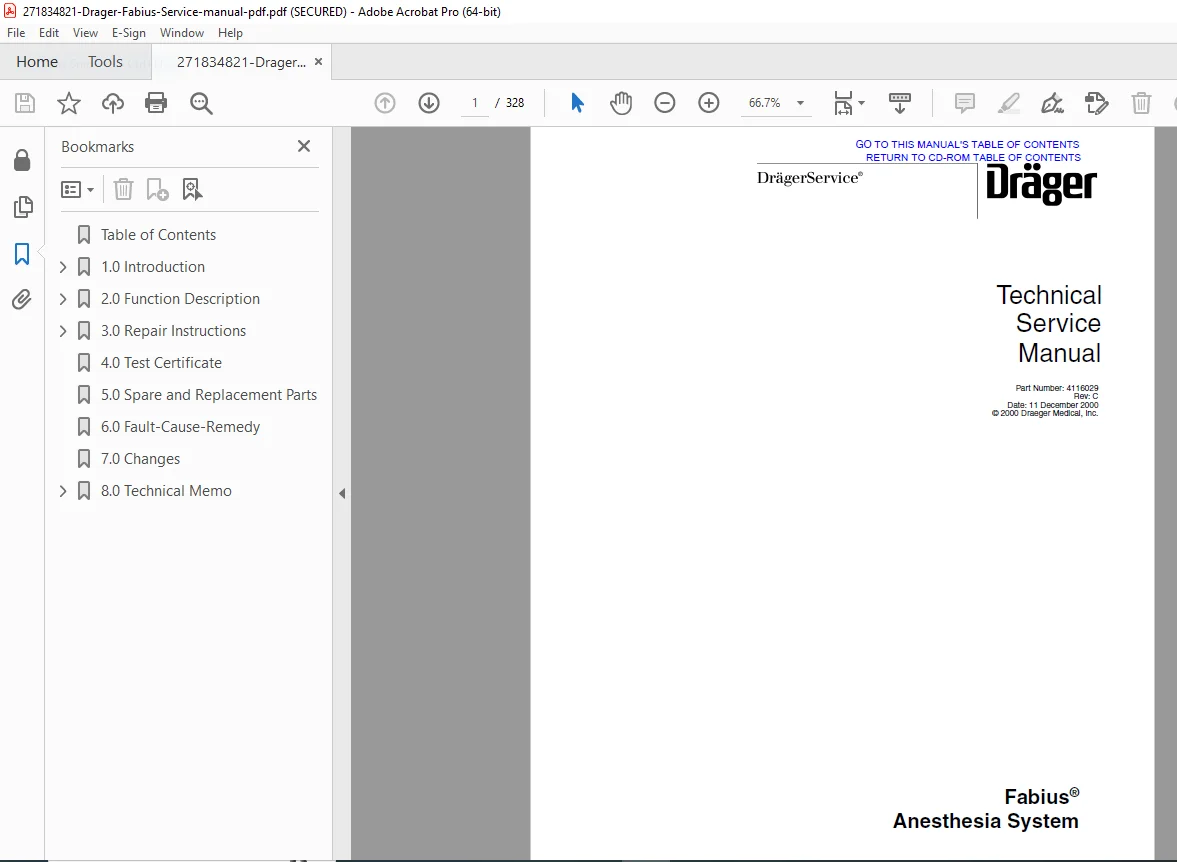The height and width of the screenshot is (862, 1177).
Task: Click the toolbar trash delete icon
Action: point(1141,103)
